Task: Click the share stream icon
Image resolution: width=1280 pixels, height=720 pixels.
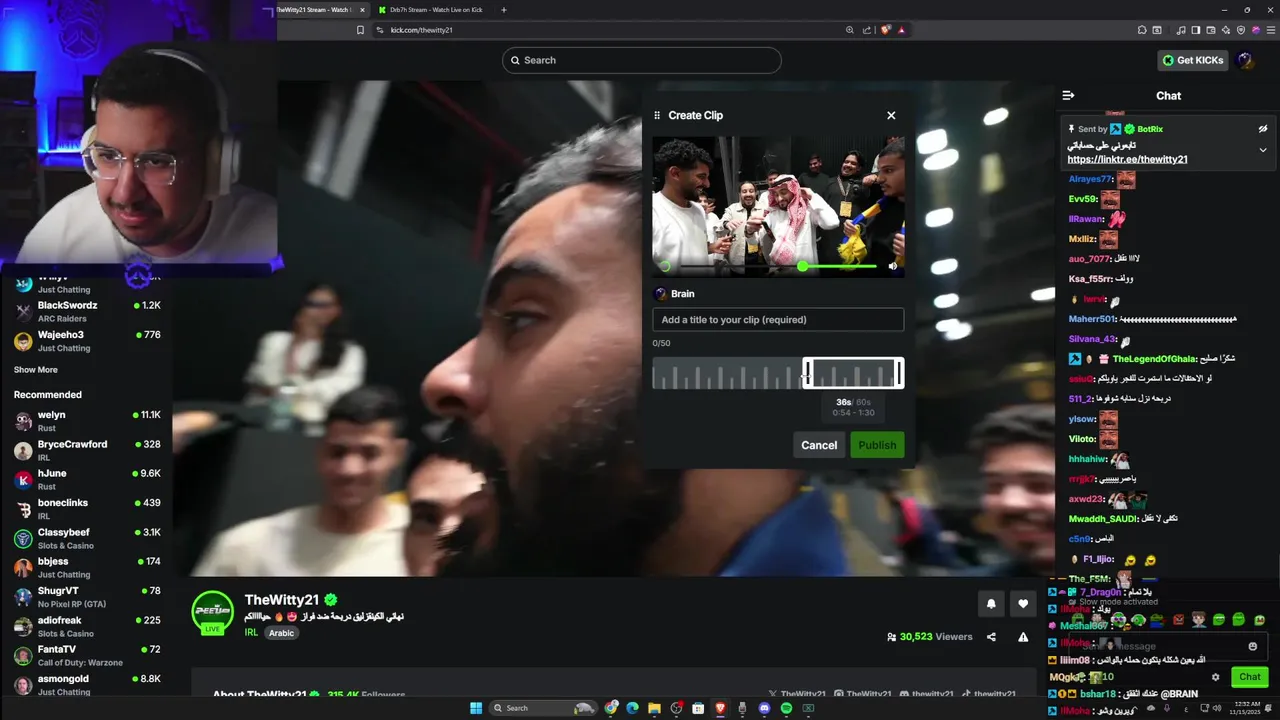Action: pyautogui.click(x=991, y=637)
